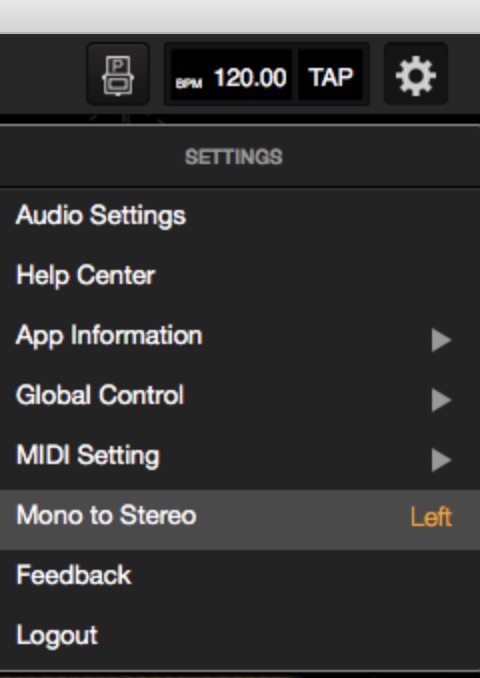Select App Information menu item
The width and height of the screenshot is (480, 678).
(x=240, y=336)
